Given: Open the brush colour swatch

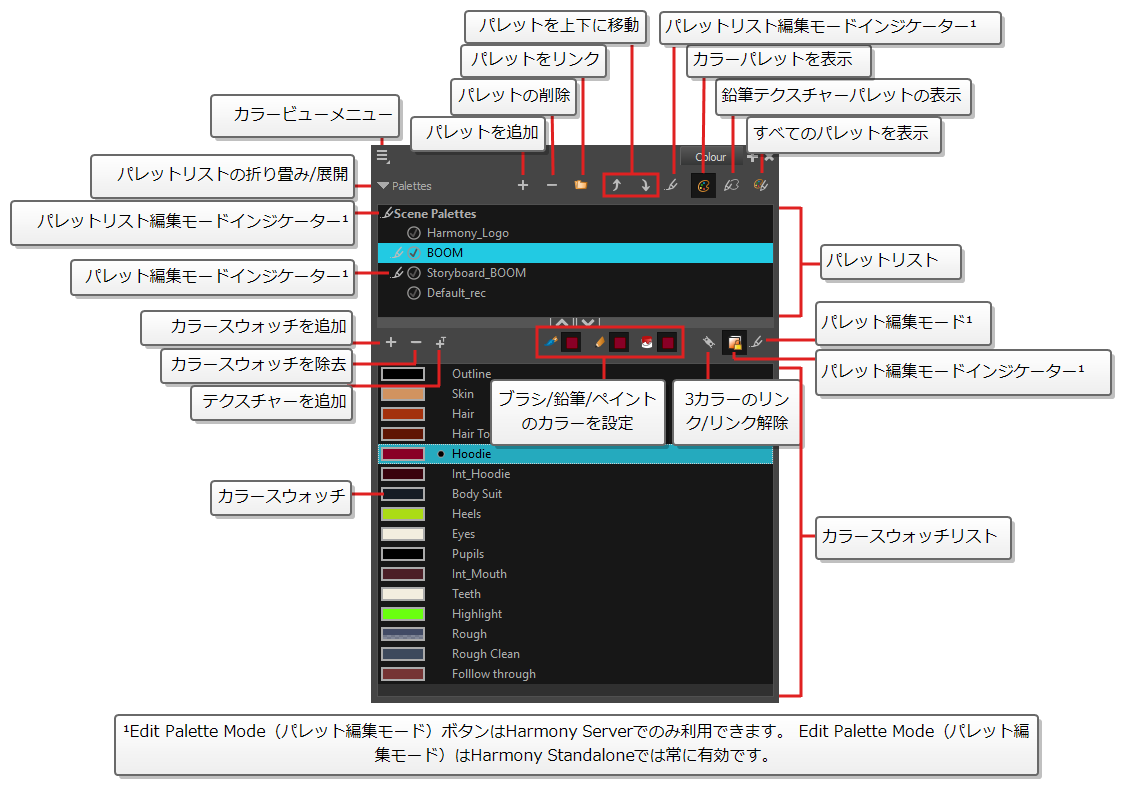Looking at the screenshot, I should click(x=571, y=343).
